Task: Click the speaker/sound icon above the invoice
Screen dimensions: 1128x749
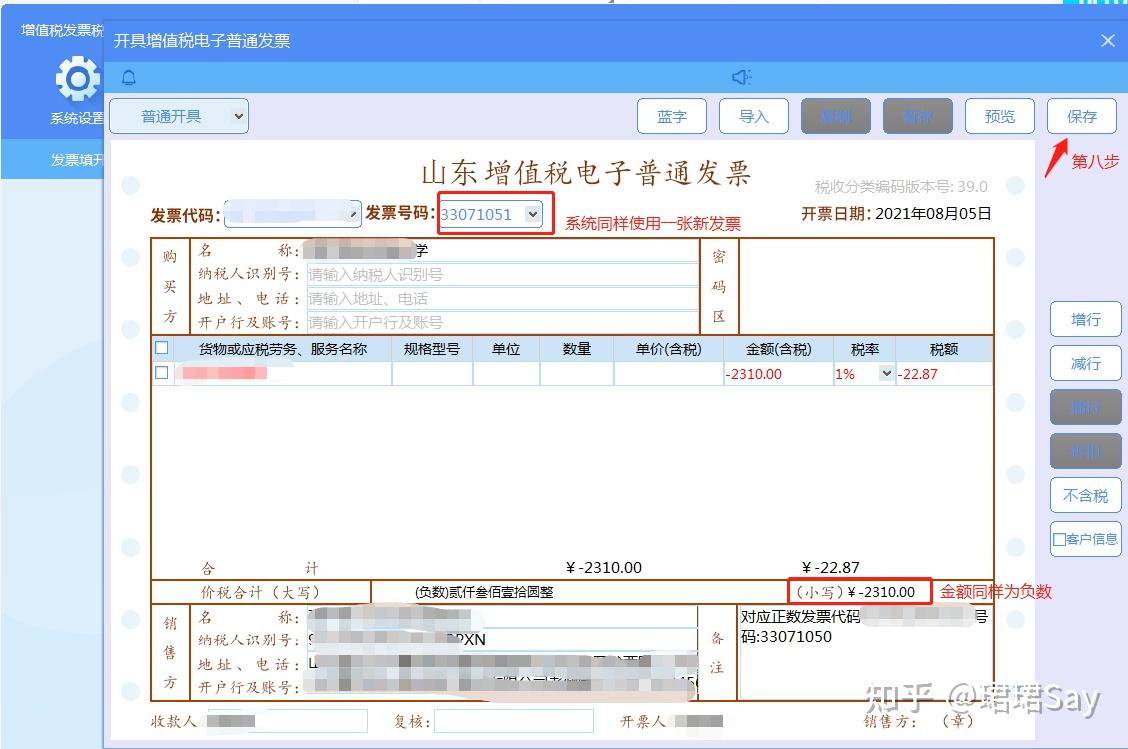Action: pyautogui.click(x=741, y=77)
